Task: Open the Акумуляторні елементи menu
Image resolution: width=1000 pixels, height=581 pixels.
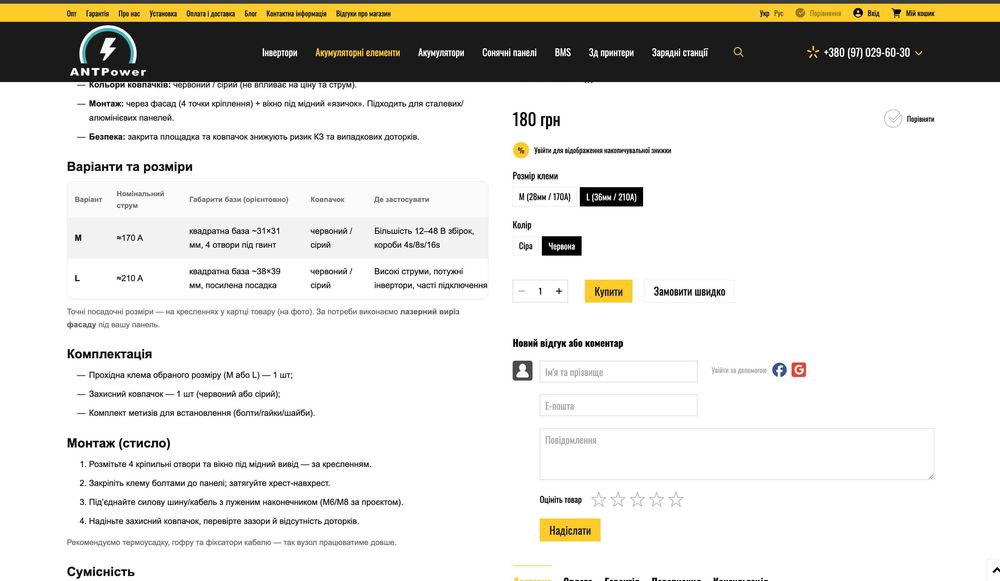Action: 357,52
